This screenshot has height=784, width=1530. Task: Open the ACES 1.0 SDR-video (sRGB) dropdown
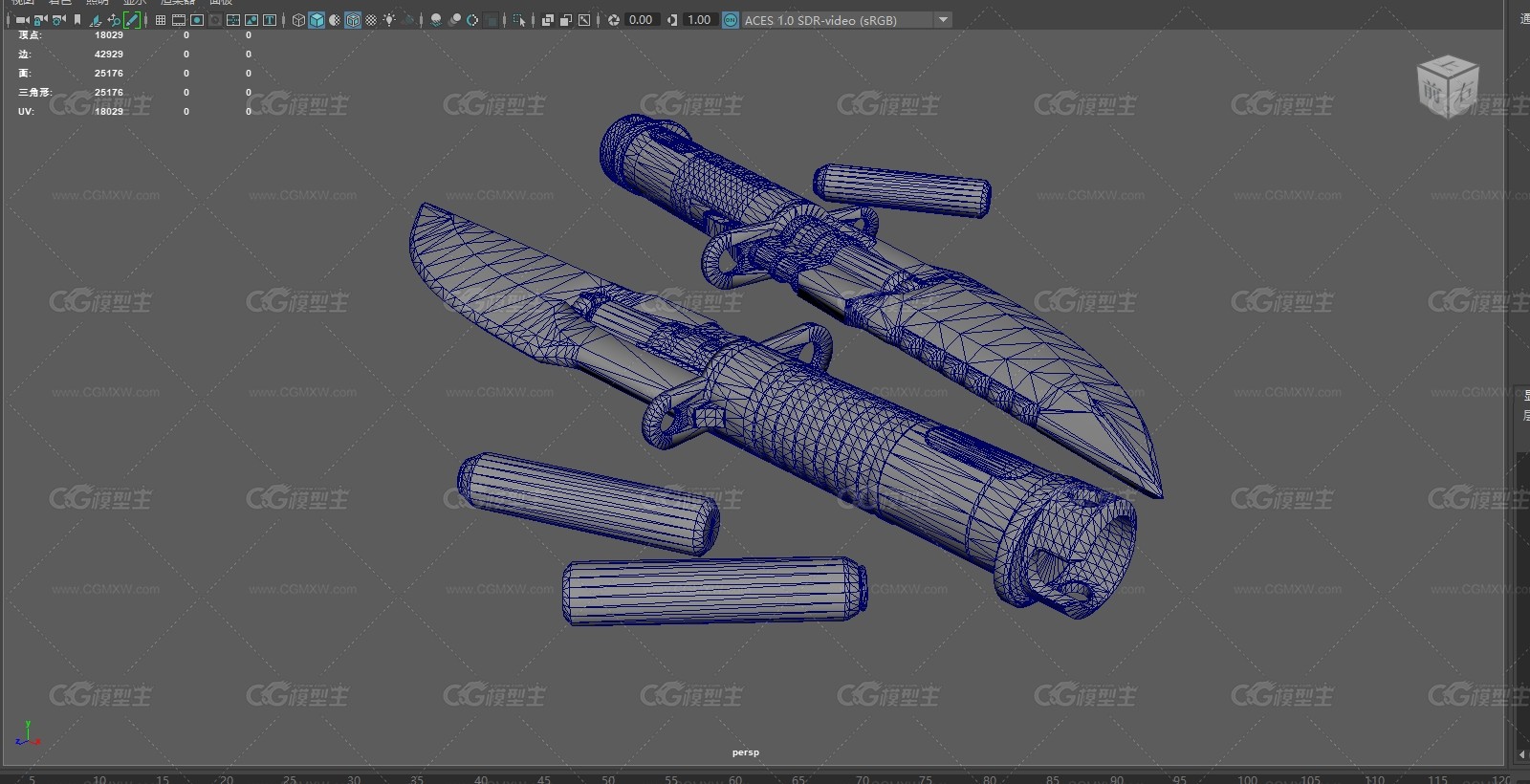click(x=846, y=20)
